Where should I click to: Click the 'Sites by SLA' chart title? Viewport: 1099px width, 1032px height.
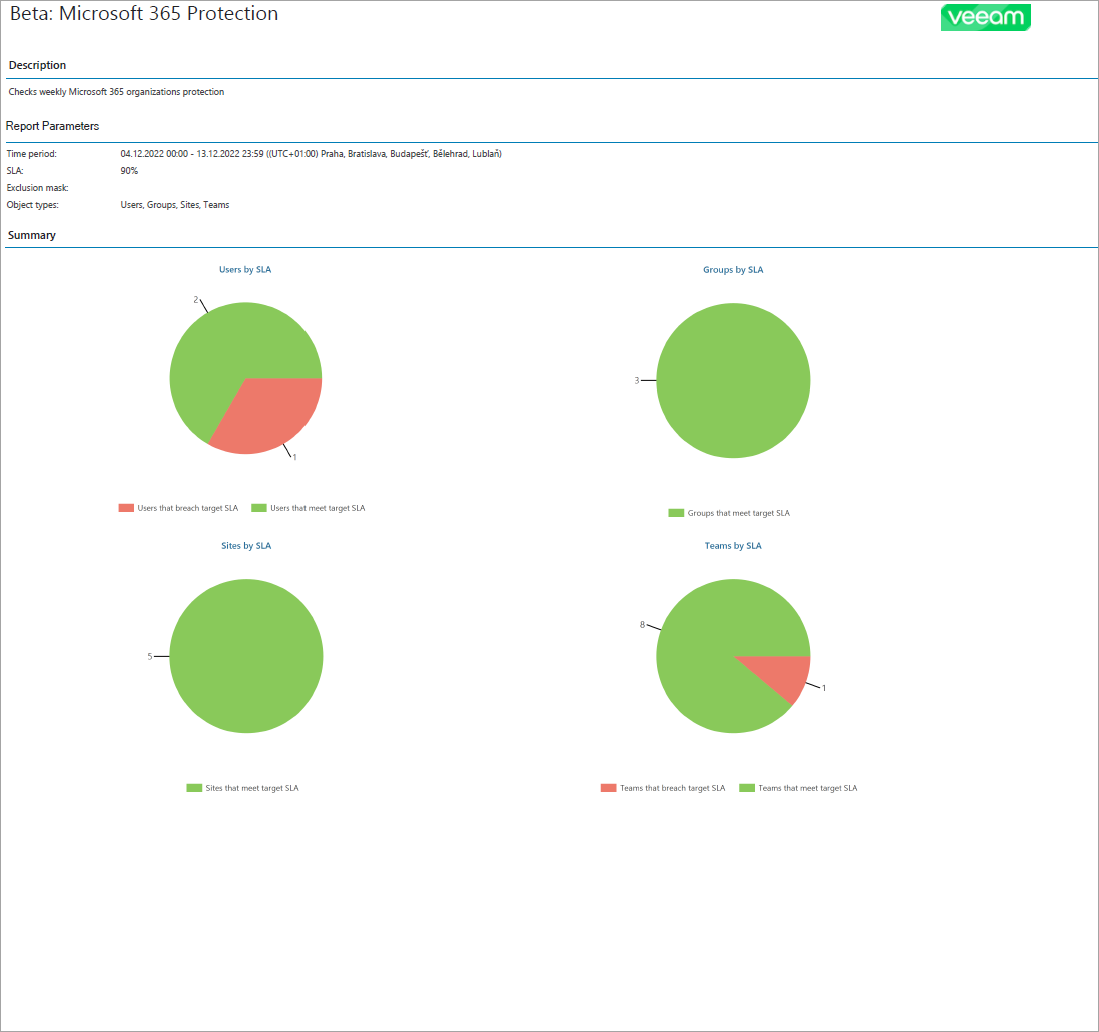(x=246, y=545)
